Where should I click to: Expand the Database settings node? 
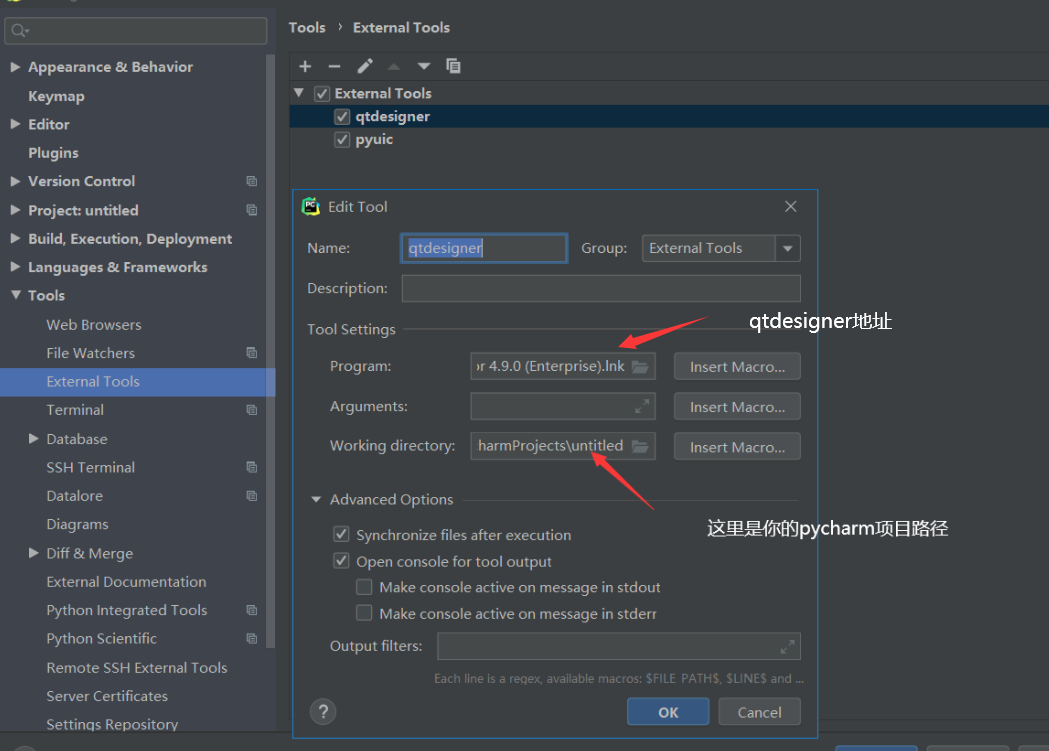pos(33,438)
